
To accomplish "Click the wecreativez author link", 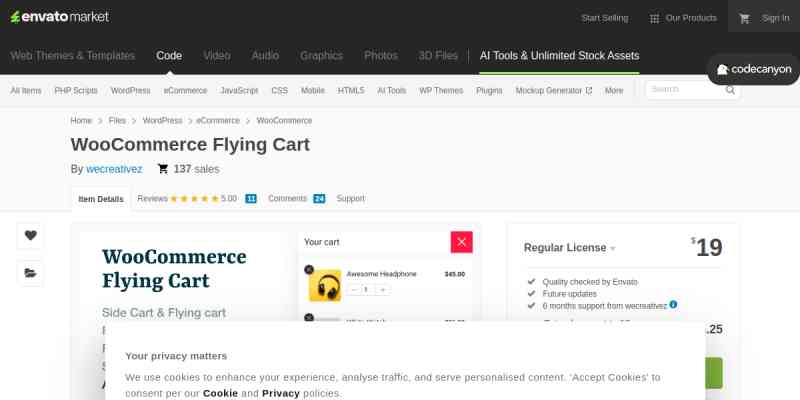I will (x=114, y=169).
